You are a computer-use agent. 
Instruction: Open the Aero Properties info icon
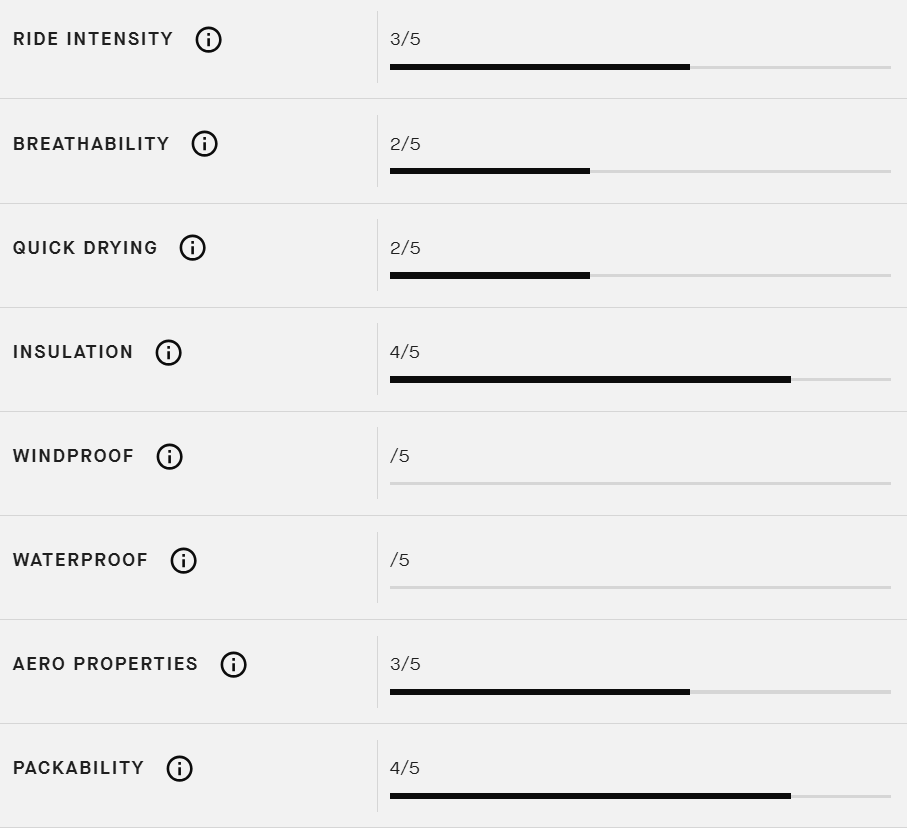pyautogui.click(x=233, y=664)
